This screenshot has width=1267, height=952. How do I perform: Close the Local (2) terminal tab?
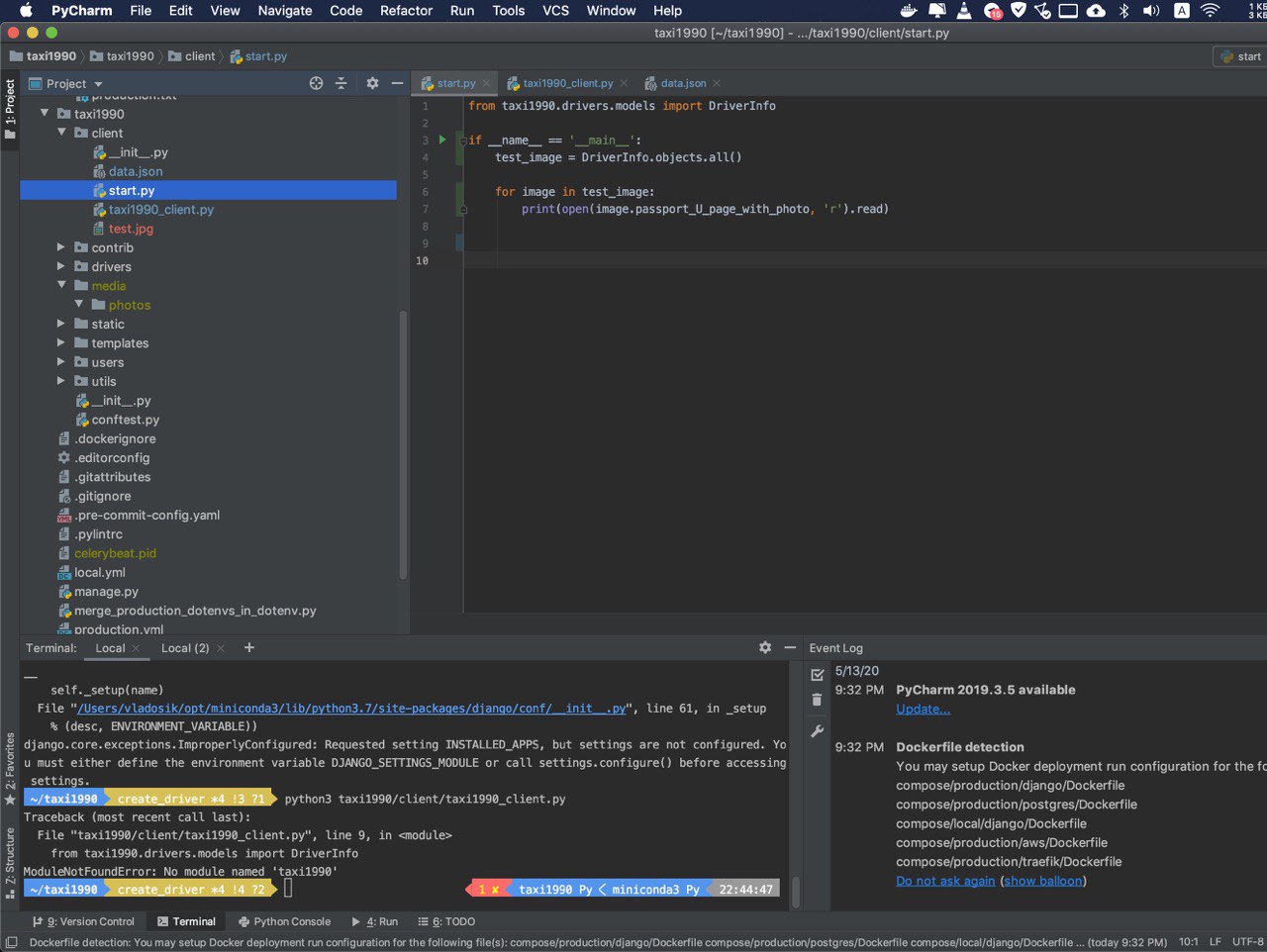221,648
